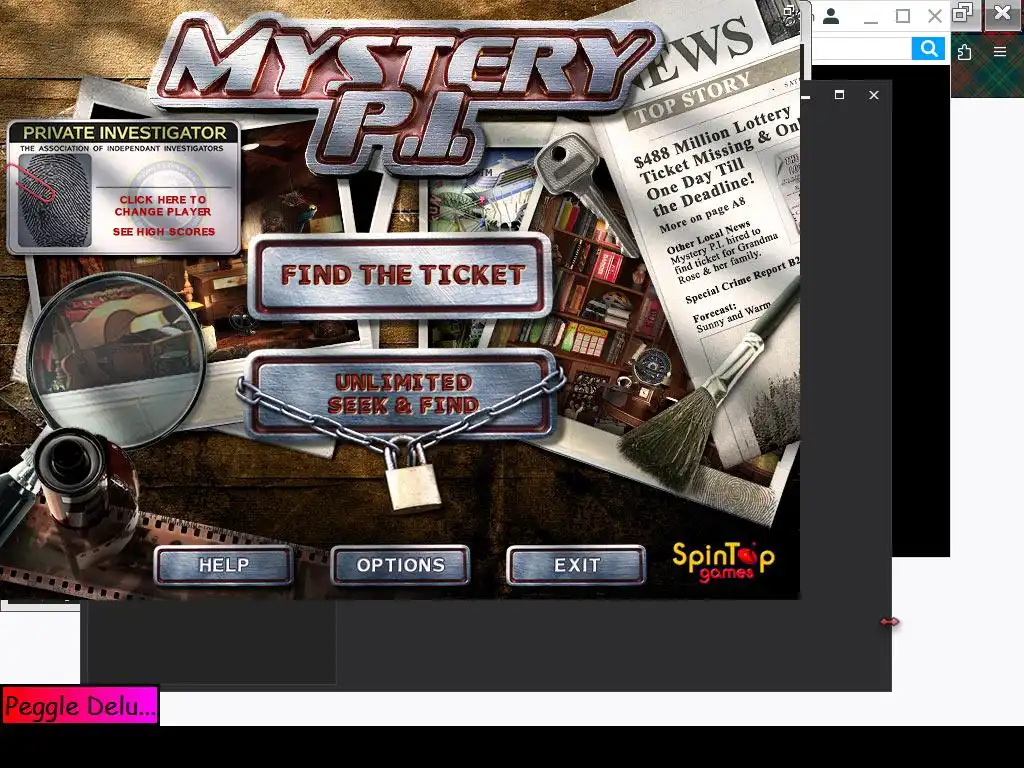View 'See High Scores' on the investigator card
The width and height of the screenshot is (1024, 768).
tap(163, 232)
